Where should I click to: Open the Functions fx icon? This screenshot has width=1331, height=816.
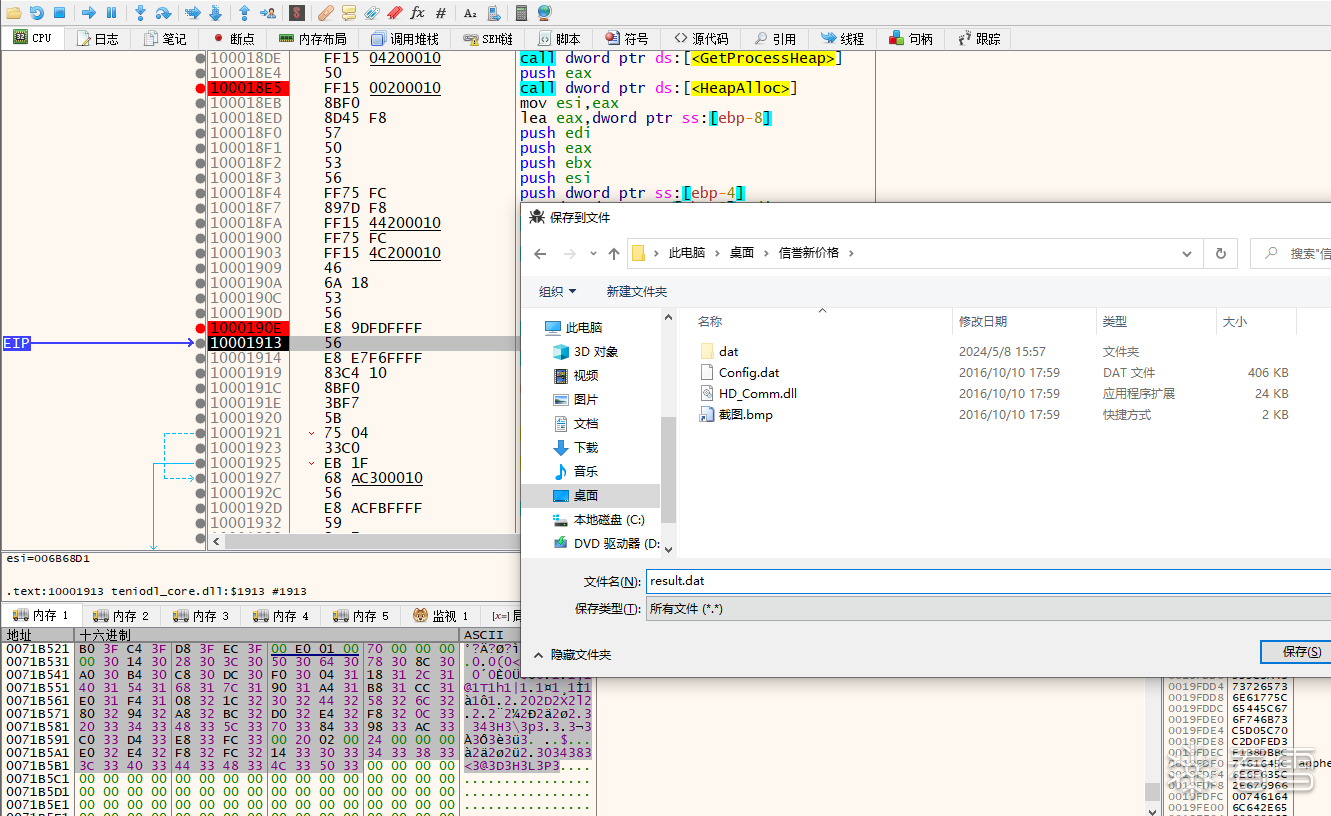pyautogui.click(x=418, y=13)
